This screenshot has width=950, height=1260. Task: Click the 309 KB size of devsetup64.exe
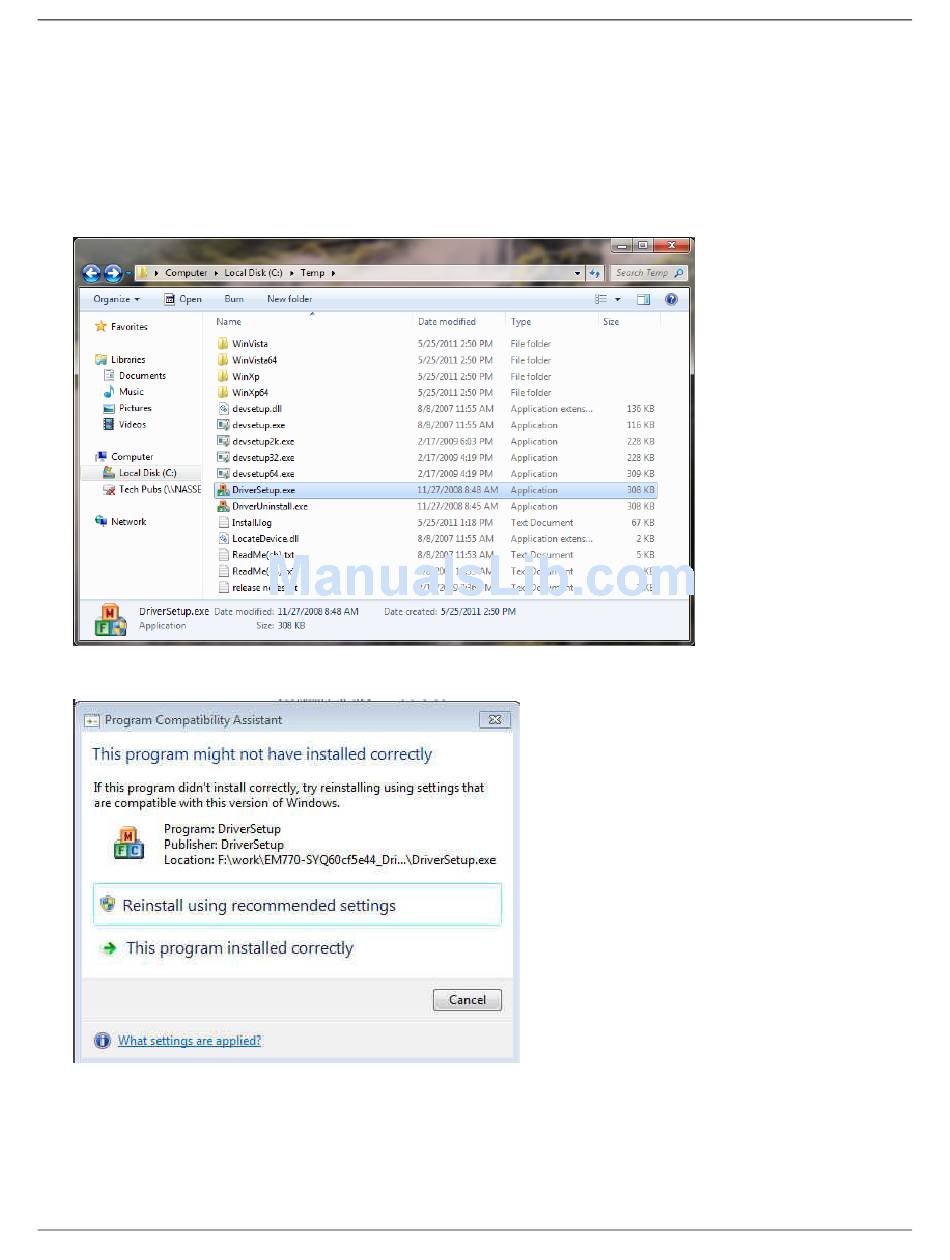tap(640, 474)
